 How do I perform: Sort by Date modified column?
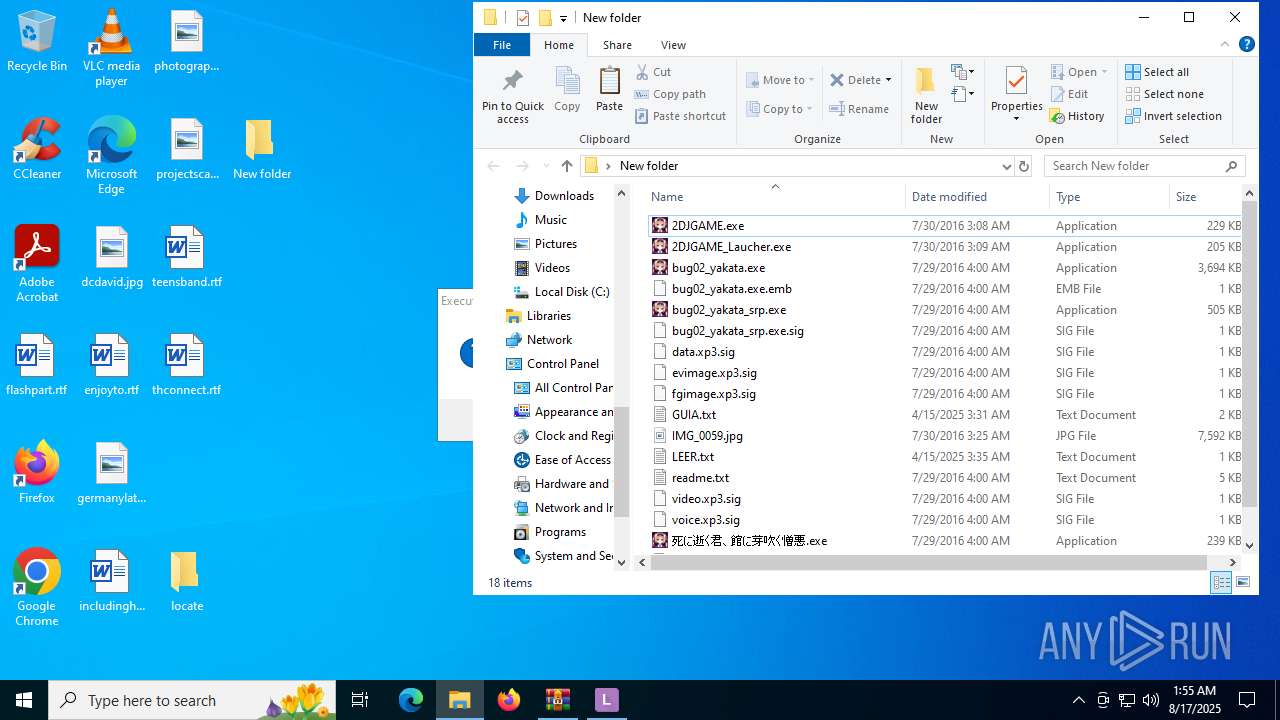(977, 197)
